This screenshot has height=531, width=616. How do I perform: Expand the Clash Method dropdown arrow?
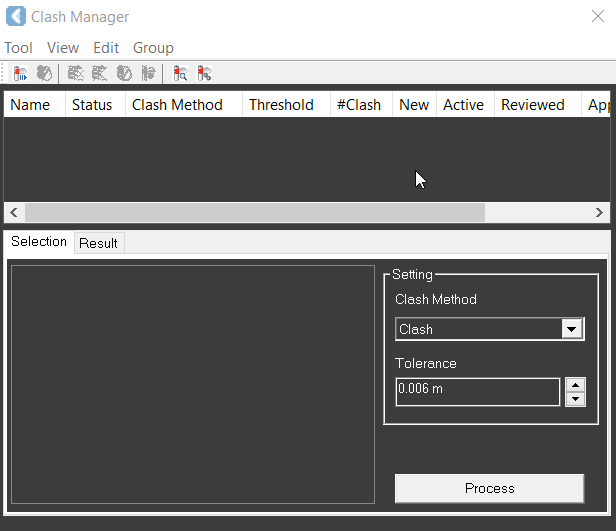tap(572, 329)
